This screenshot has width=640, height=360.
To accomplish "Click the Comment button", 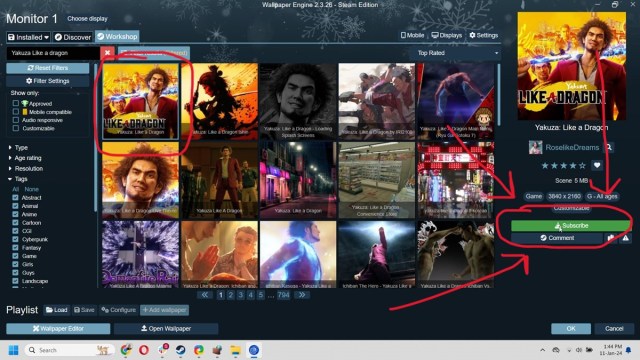I will coord(557,238).
